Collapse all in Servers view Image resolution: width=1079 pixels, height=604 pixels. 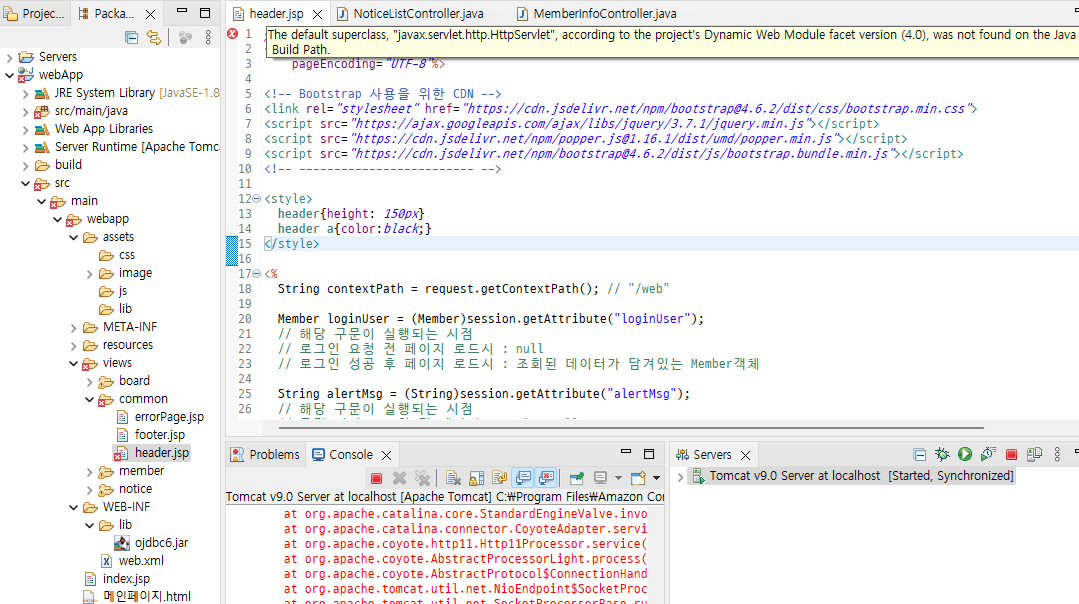coord(919,455)
